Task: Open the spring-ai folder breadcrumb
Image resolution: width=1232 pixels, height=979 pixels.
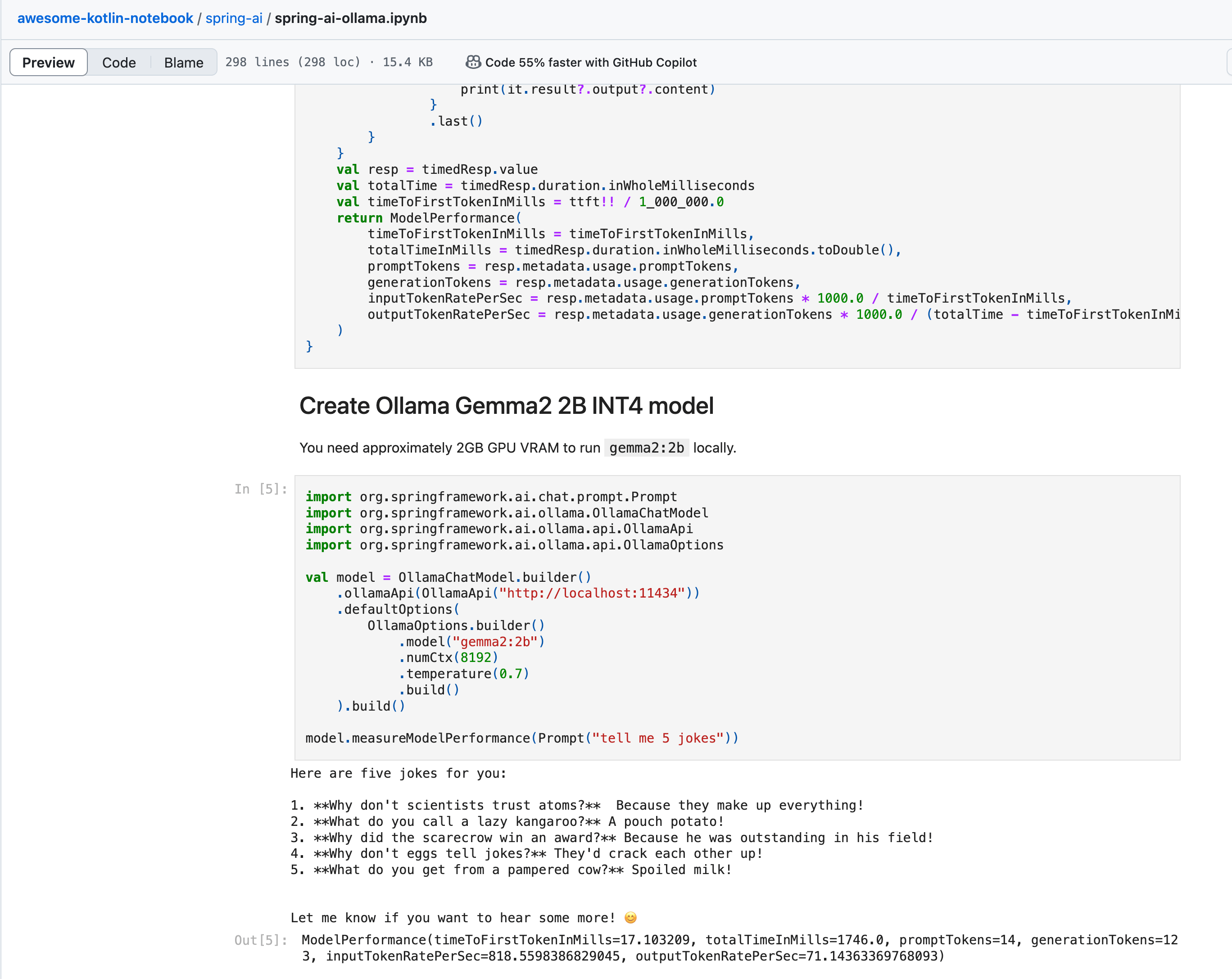Action: pyautogui.click(x=234, y=18)
